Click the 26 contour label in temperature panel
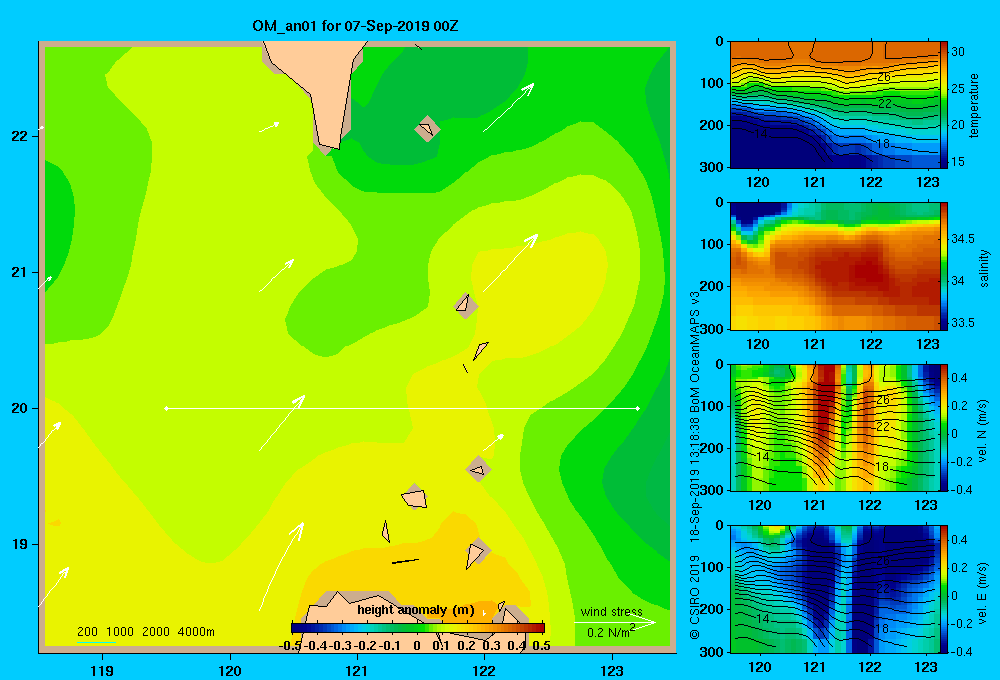The image size is (1000, 680). (884, 77)
